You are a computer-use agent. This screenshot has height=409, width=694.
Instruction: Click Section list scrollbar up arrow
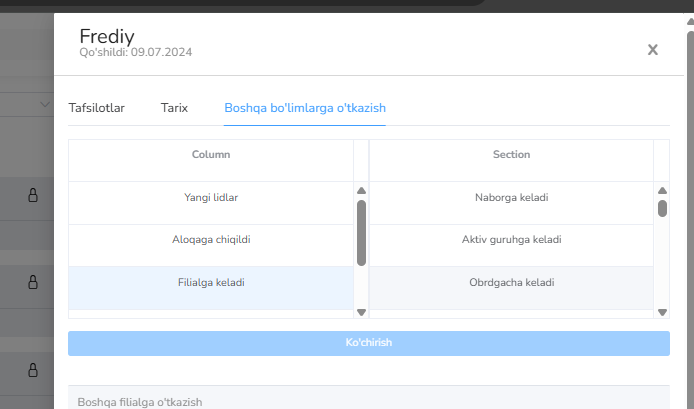[x=662, y=190]
